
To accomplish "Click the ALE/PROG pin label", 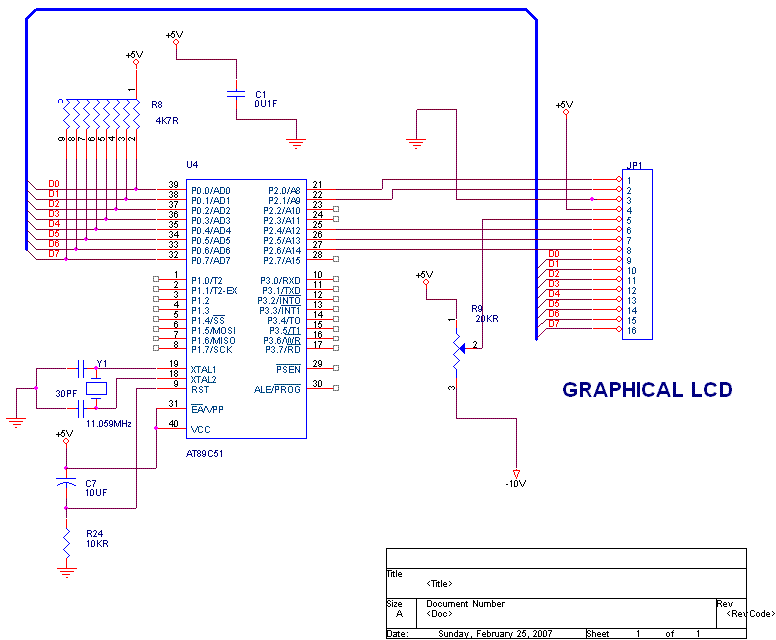I will tap(277, 390).
